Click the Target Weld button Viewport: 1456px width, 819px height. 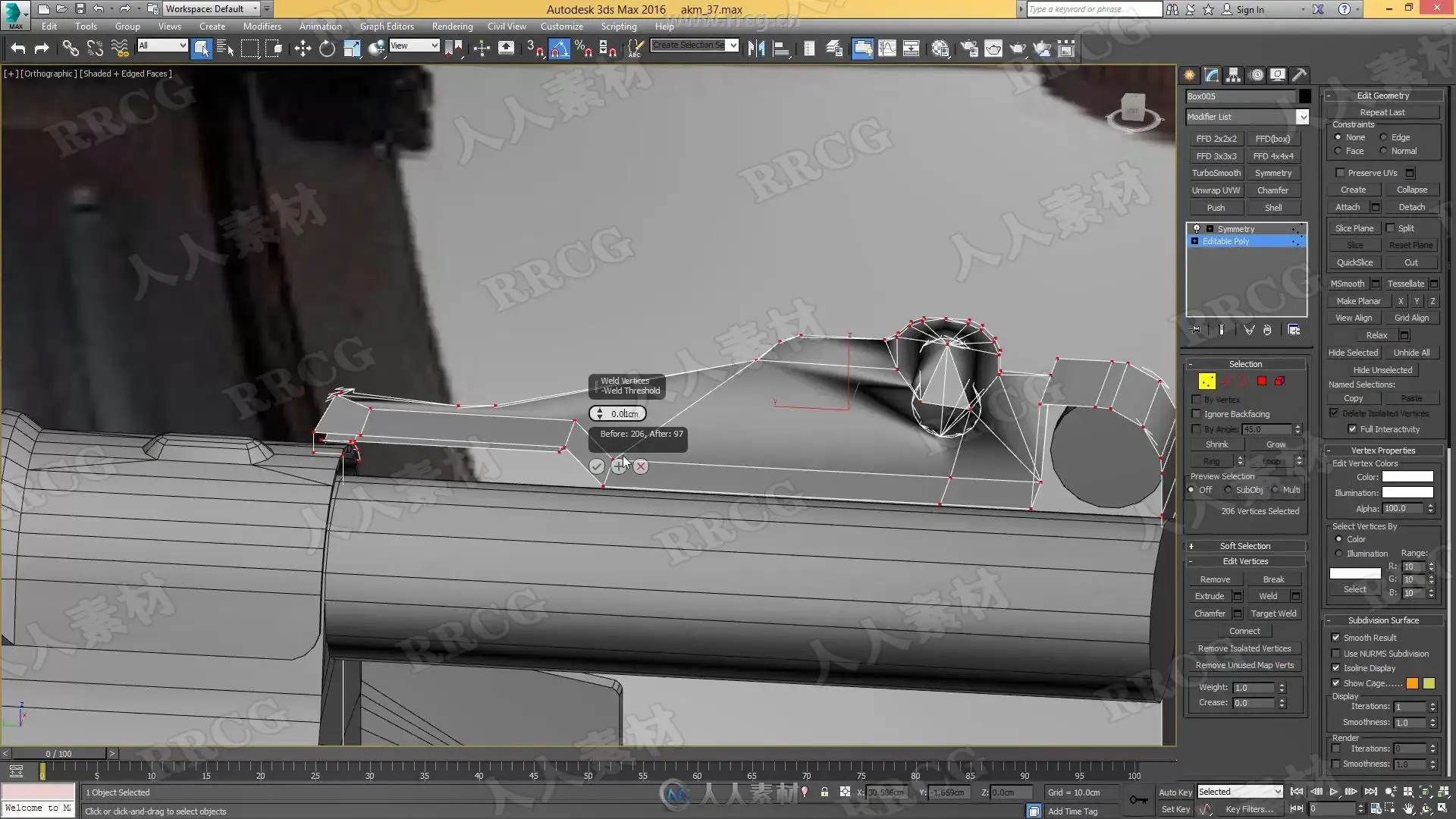click(x=1273, y=613)
